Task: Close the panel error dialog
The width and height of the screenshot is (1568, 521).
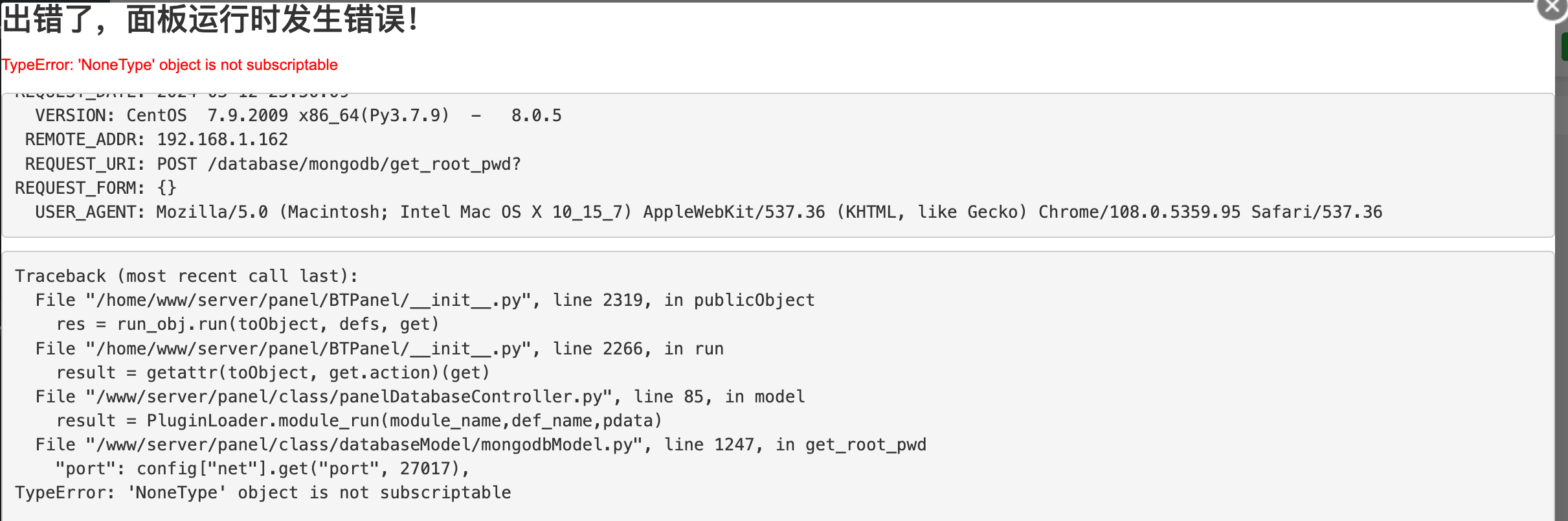Action: coord(1553,8)
